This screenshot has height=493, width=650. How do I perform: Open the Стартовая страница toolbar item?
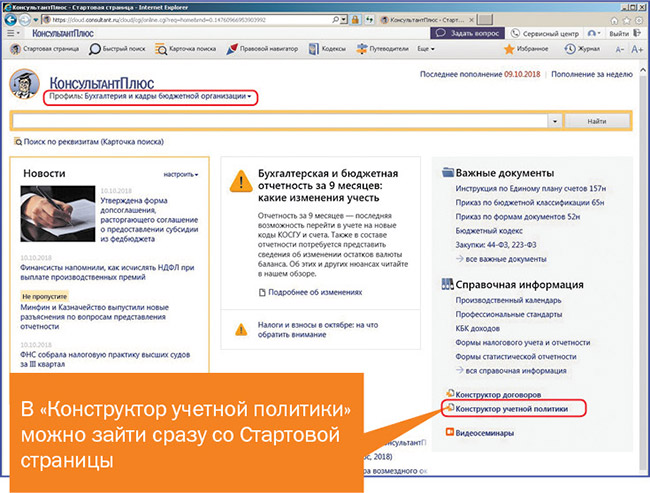[44, 49]
